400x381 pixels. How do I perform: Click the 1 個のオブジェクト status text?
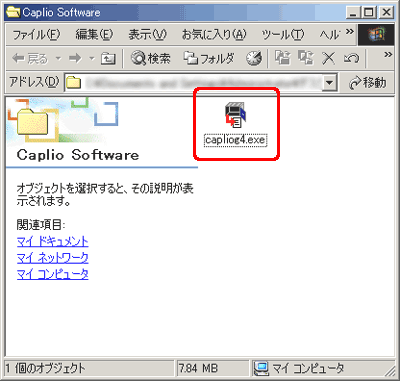click(x=45, y=368)
